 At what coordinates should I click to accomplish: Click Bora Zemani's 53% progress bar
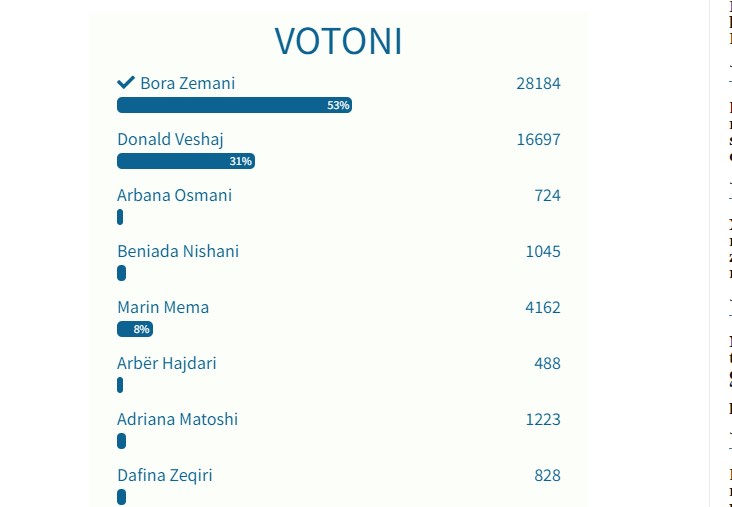coord(234,105)
